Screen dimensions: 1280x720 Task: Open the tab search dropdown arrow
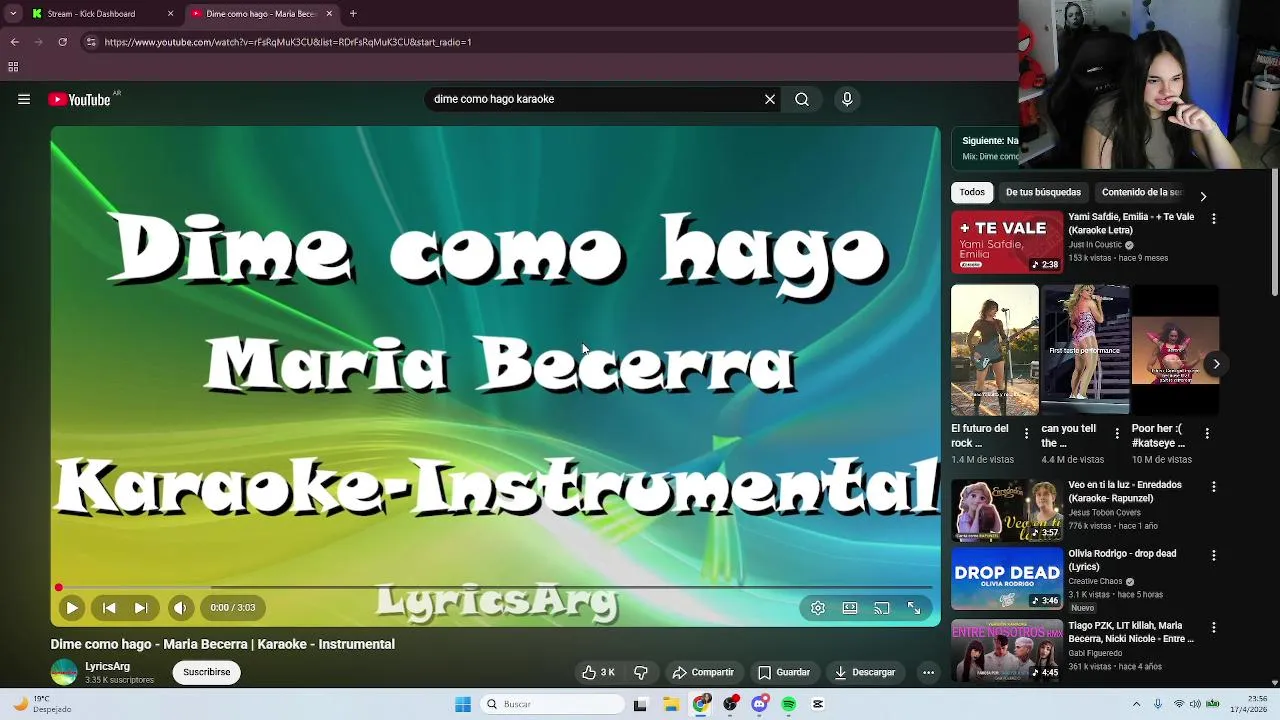click(13, 14)
